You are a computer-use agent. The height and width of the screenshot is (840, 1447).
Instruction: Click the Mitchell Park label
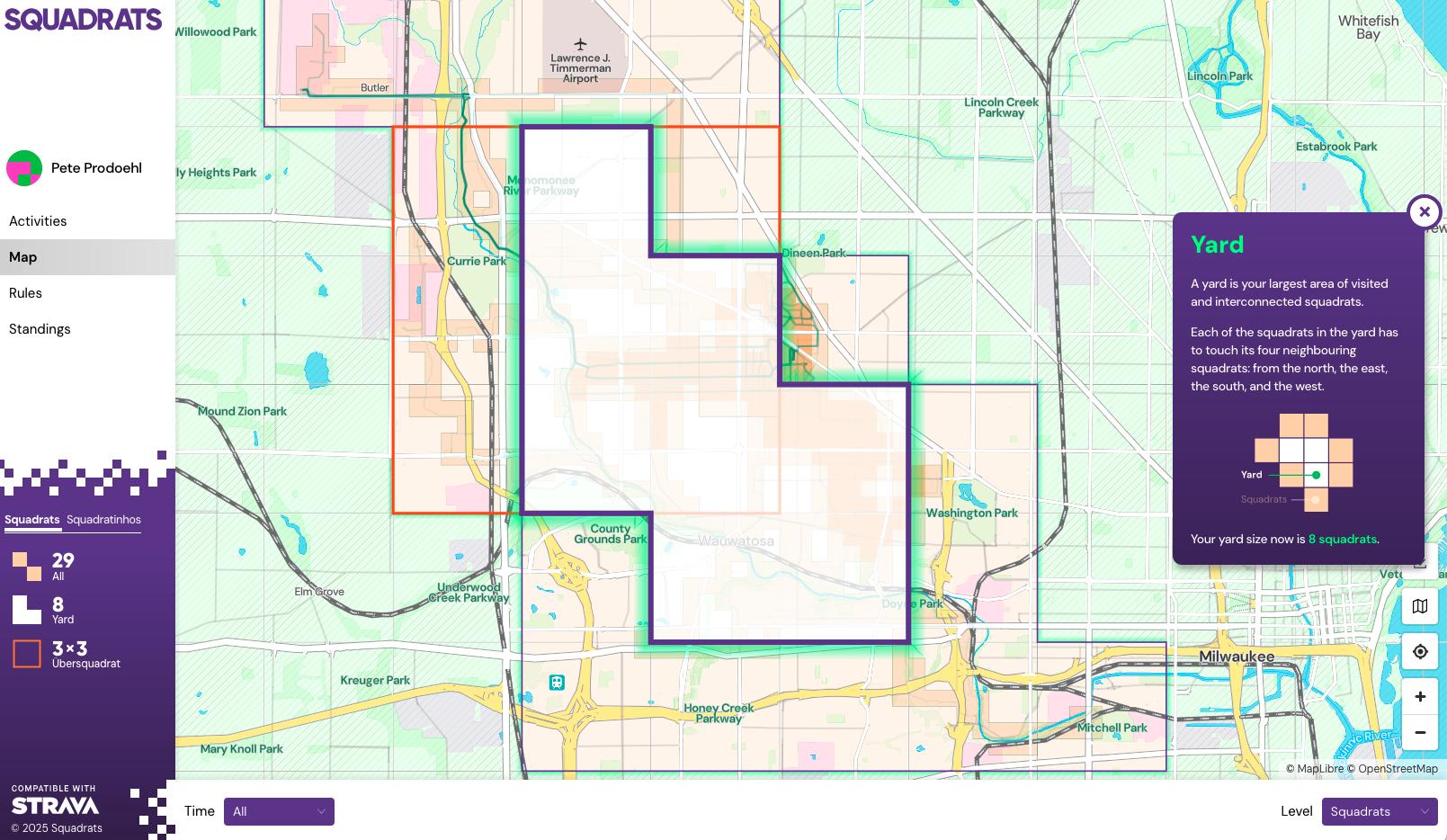tap(1112, 728)
